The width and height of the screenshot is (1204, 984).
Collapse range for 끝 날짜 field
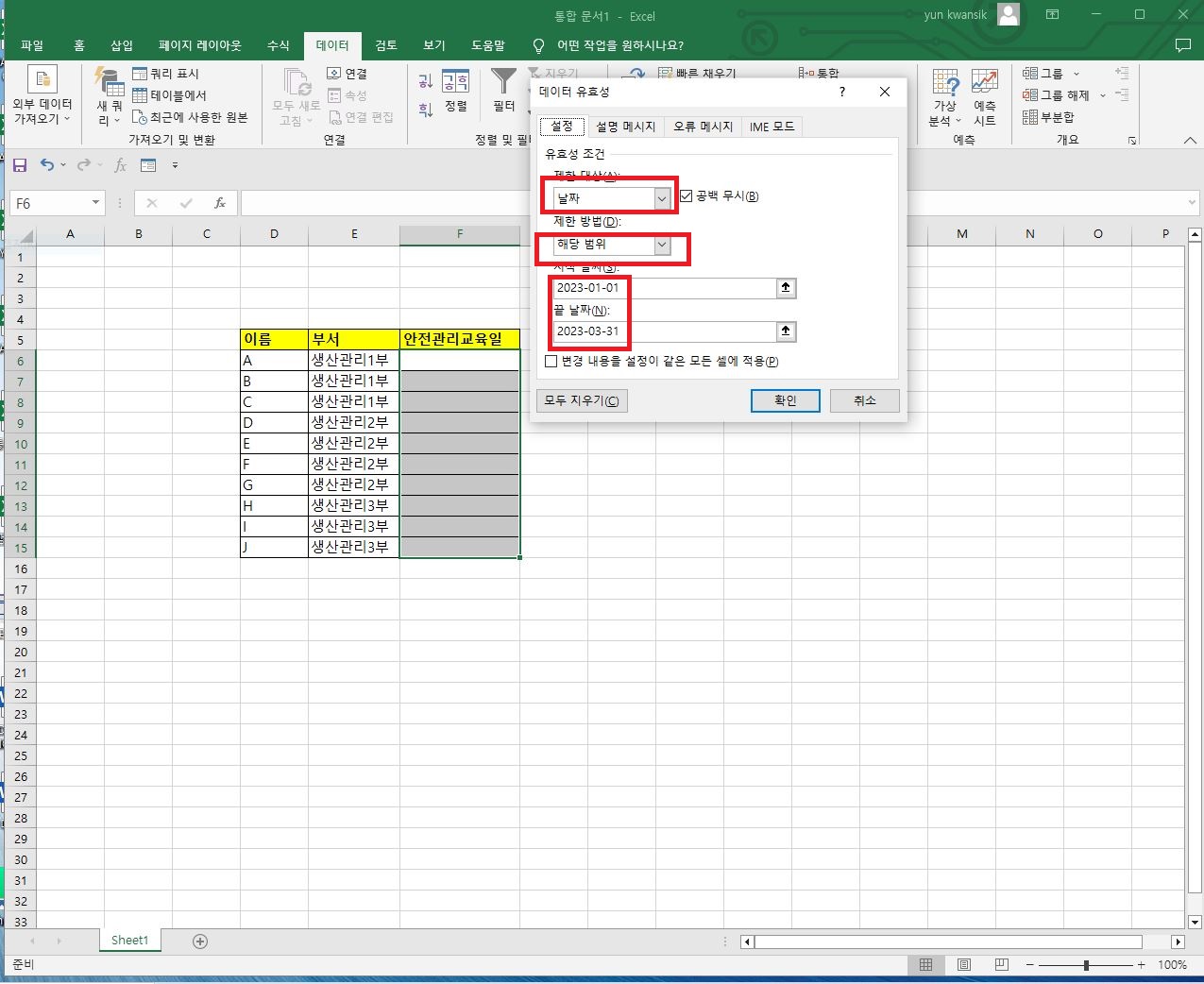786,331
